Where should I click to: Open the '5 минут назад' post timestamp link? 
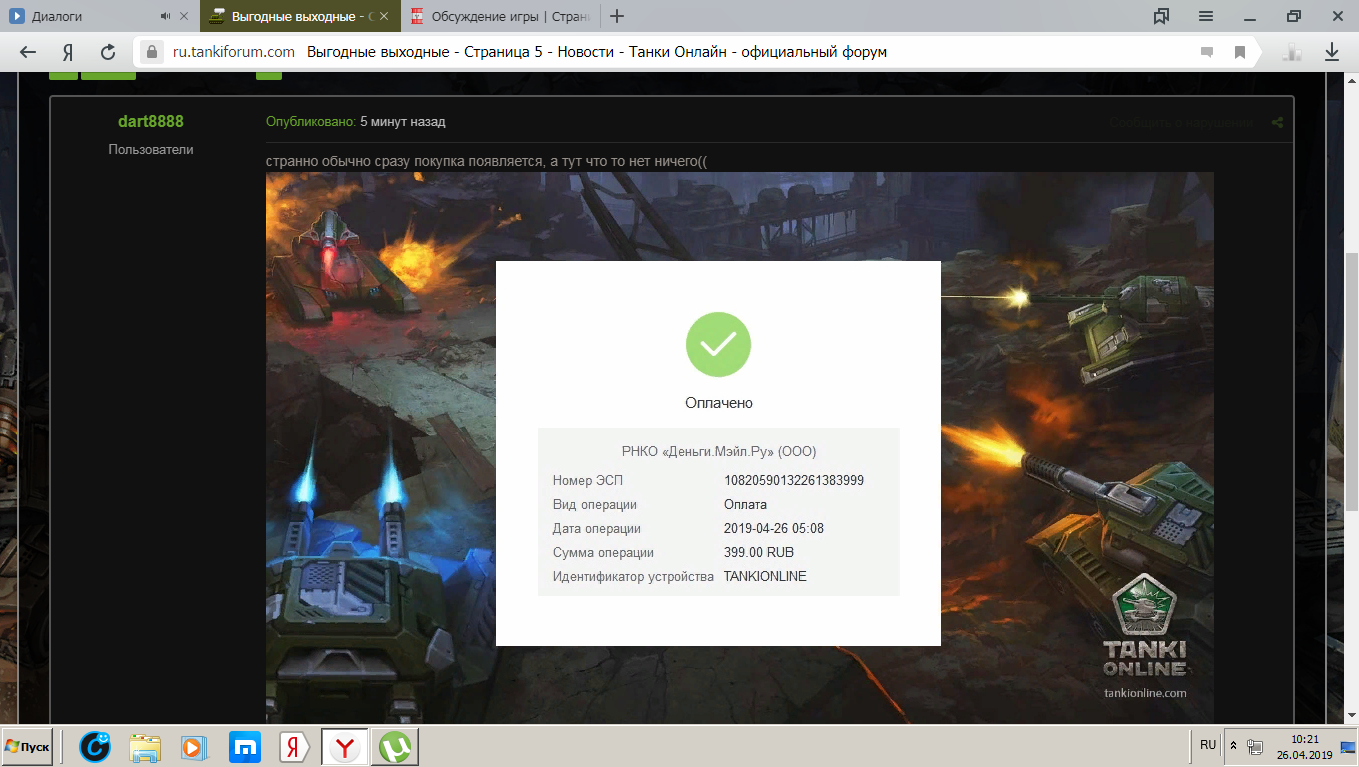point(403,122)
